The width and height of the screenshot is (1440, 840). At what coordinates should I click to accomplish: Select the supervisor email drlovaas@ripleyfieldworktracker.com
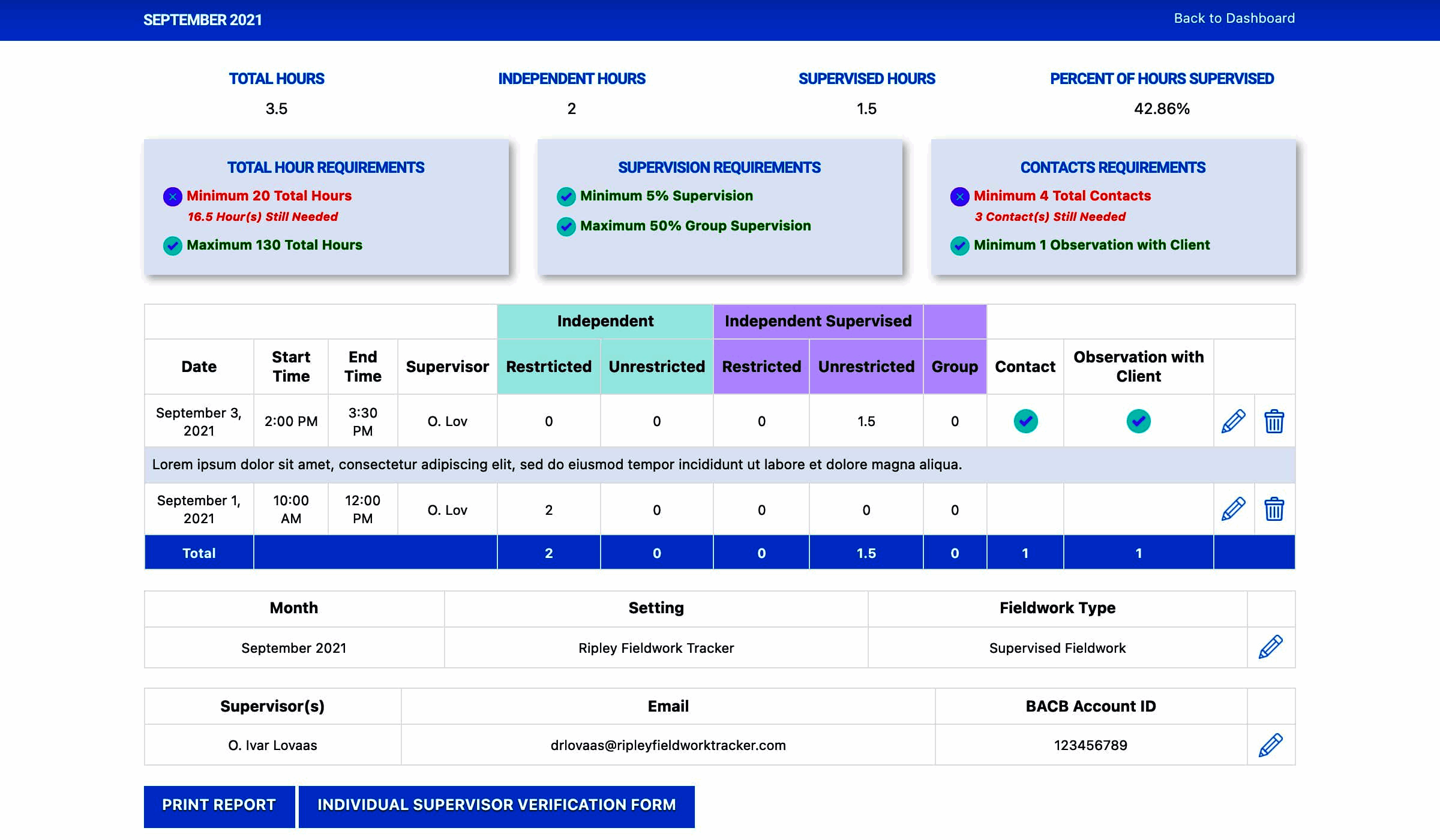coord(668,745)
